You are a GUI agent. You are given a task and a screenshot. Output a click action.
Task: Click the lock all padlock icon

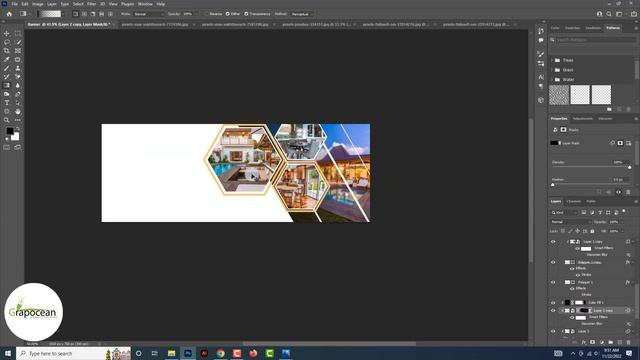click(592, 231)
